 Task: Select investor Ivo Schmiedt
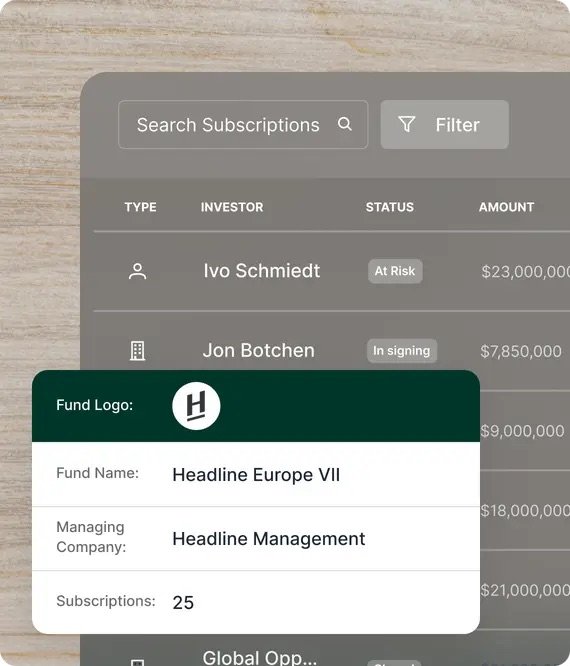click(x=262, y=271)
